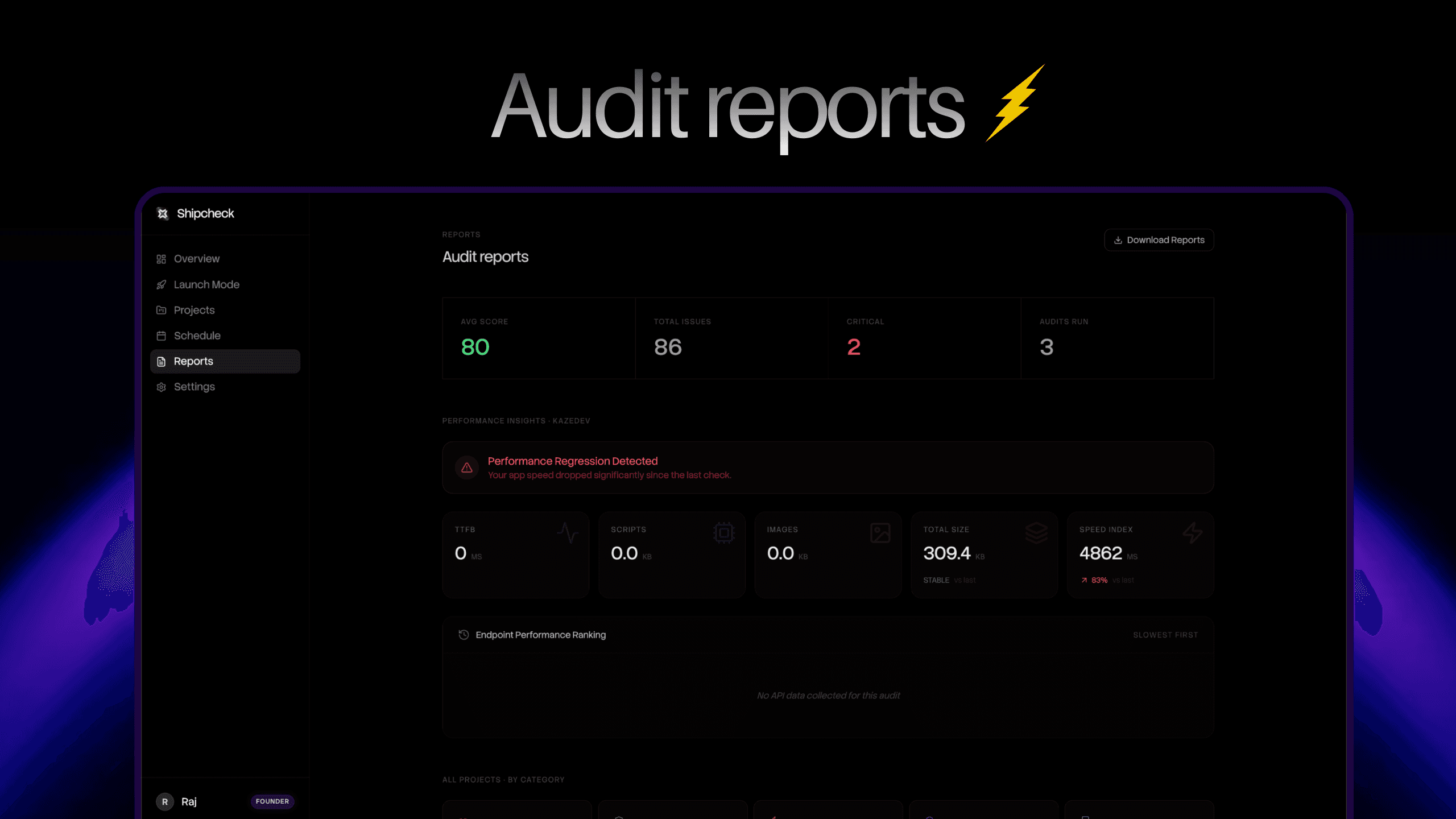1456x819 pixels.
Task: Click the Shipcheck logo icon
Action: [x=163, y=213]
